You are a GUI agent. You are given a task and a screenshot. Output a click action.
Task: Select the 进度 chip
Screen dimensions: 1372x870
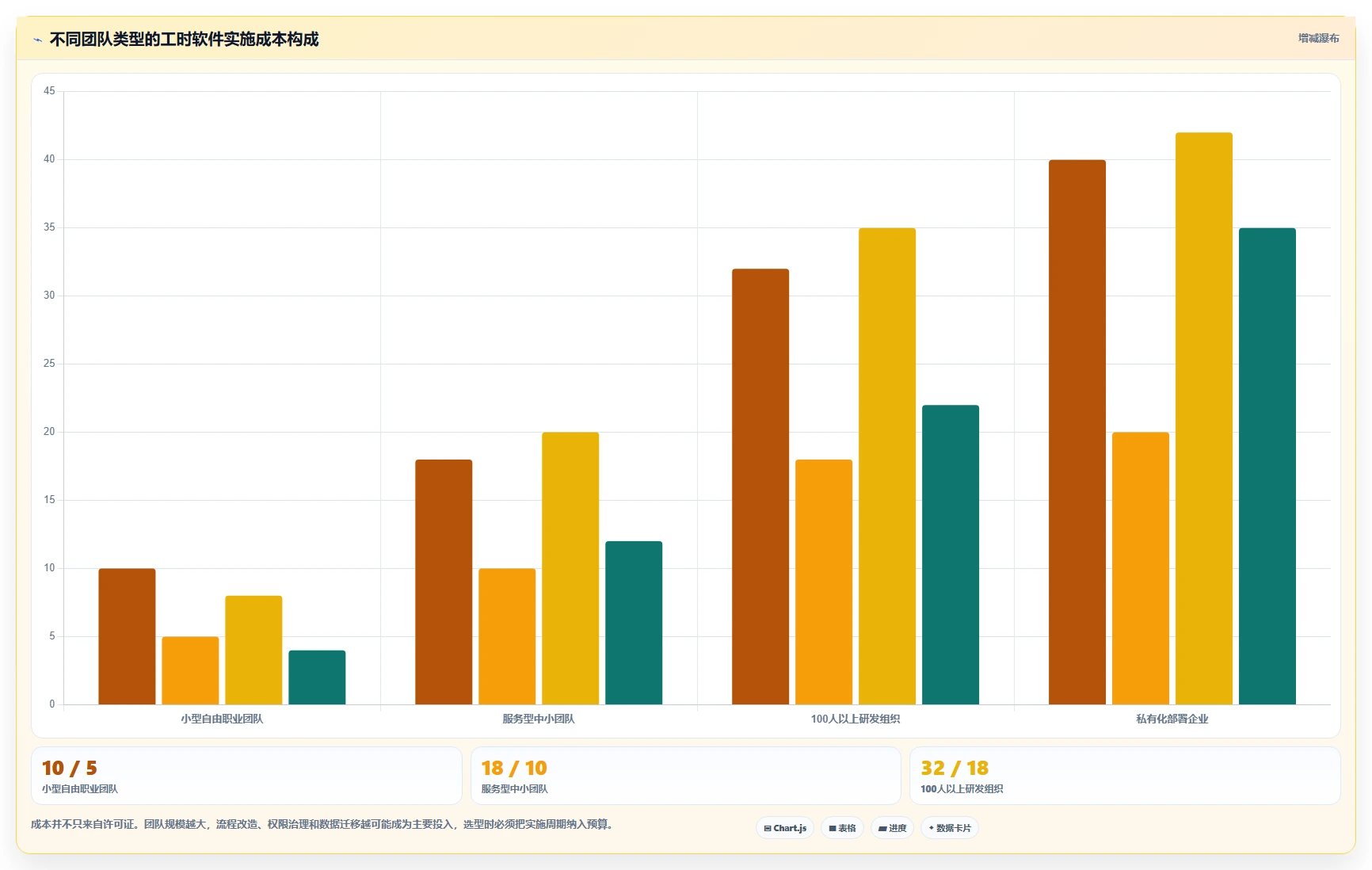coord(892,828)
